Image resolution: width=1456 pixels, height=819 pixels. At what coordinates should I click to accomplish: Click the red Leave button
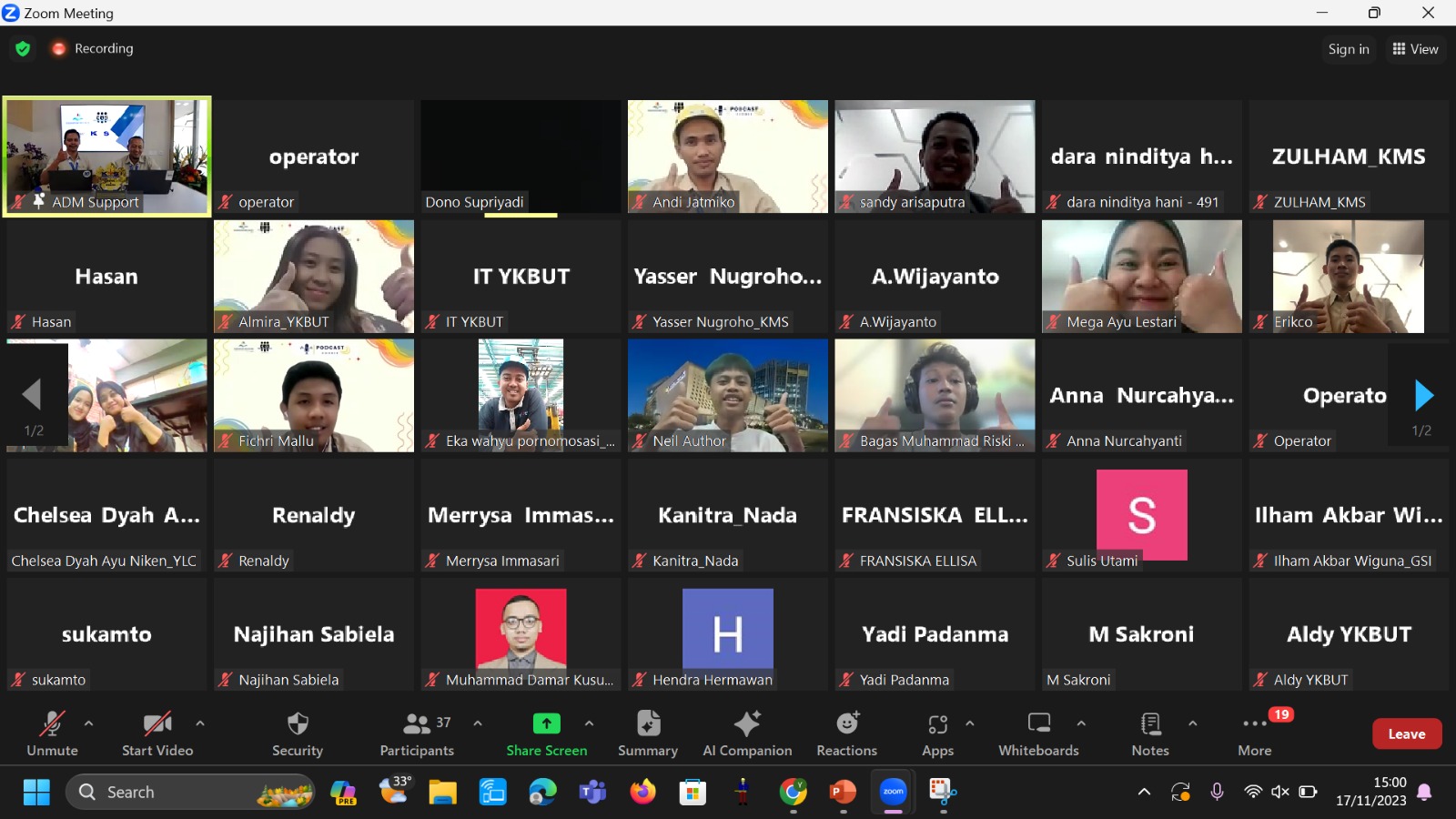point(1406,733)
